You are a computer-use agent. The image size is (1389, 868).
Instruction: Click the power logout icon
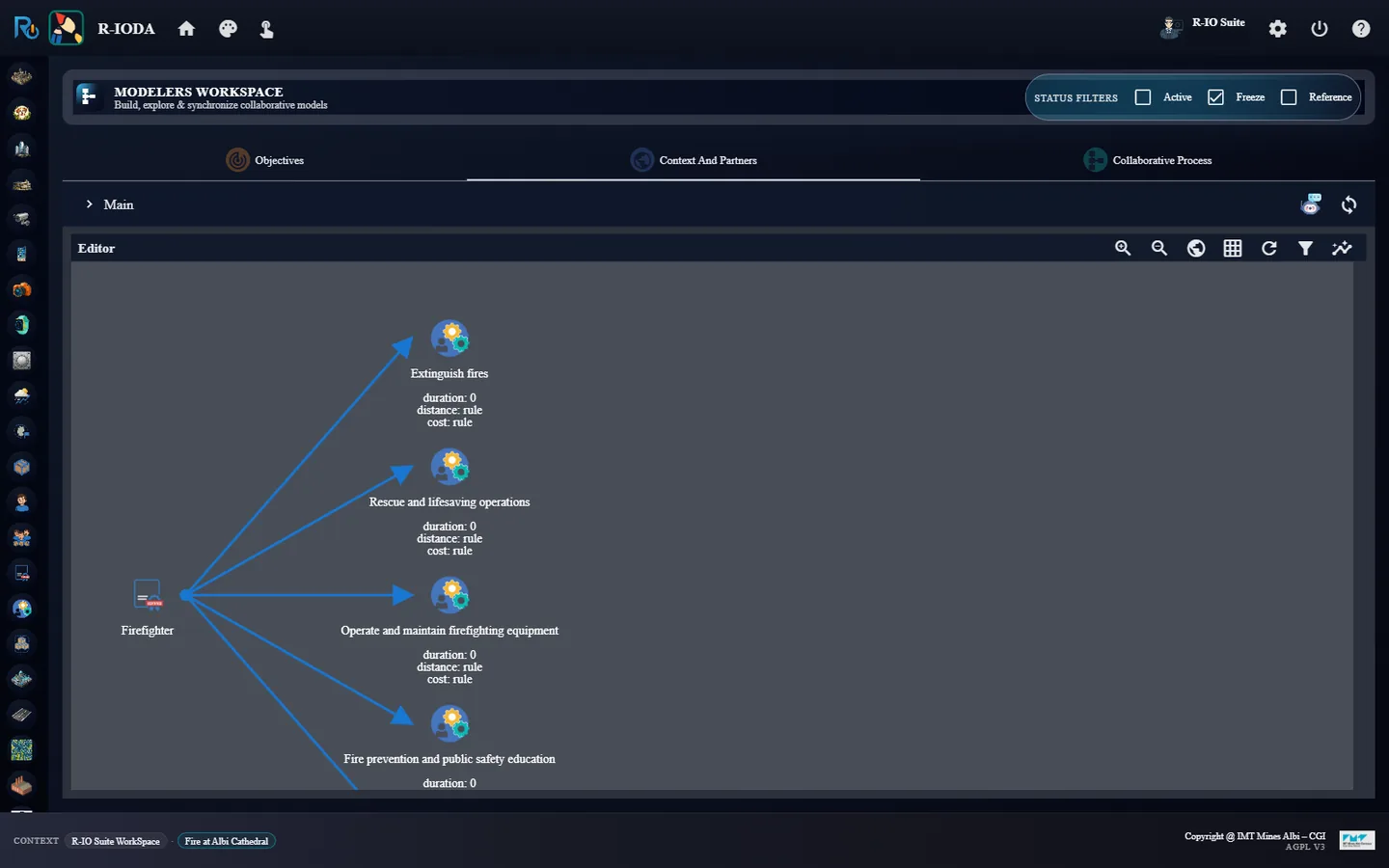1320,29
